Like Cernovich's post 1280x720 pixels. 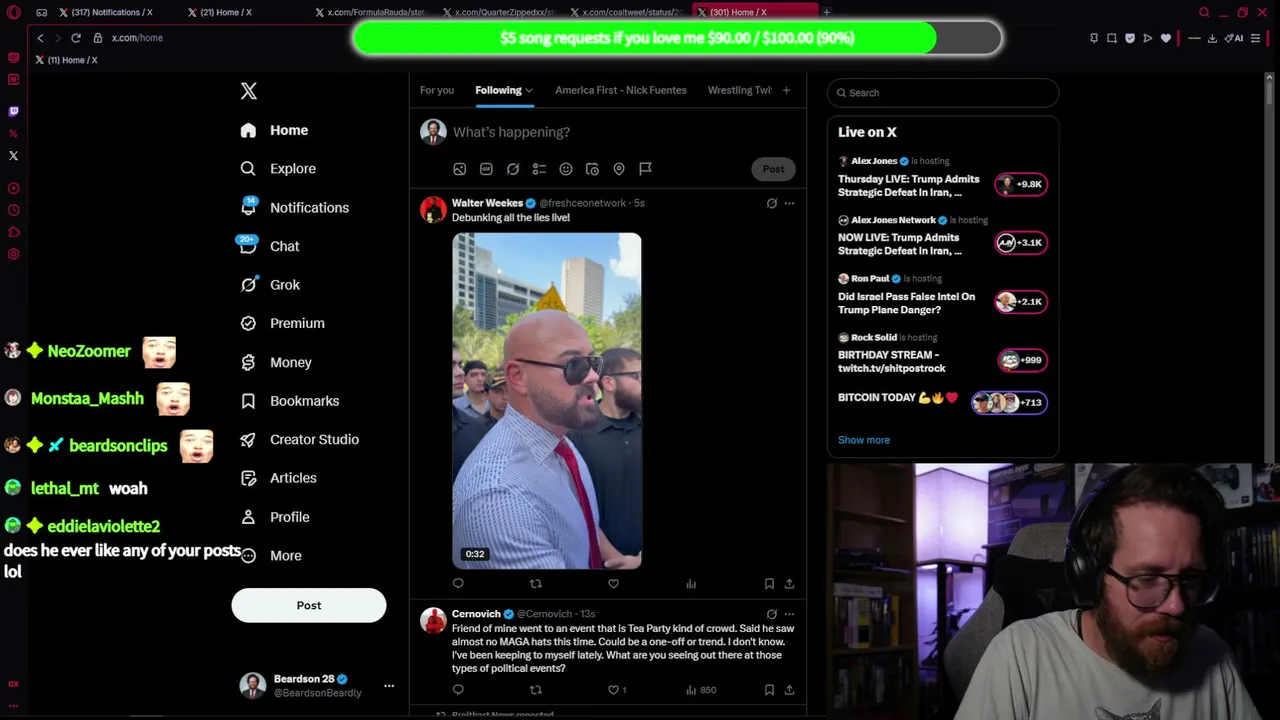click(614, 690)
